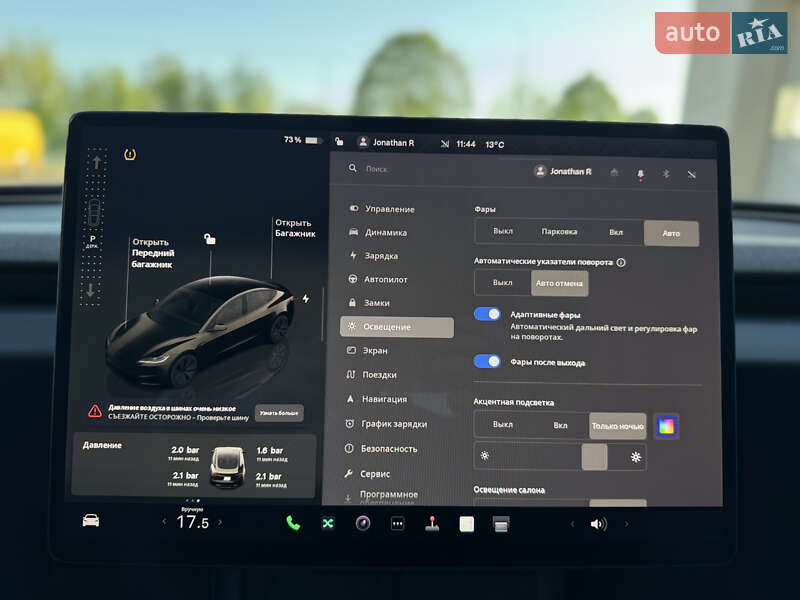The image size is (800, 600).
Task: Open the media player icon in bottom bar
Action: pyautogui.click(x=362, y=522)
